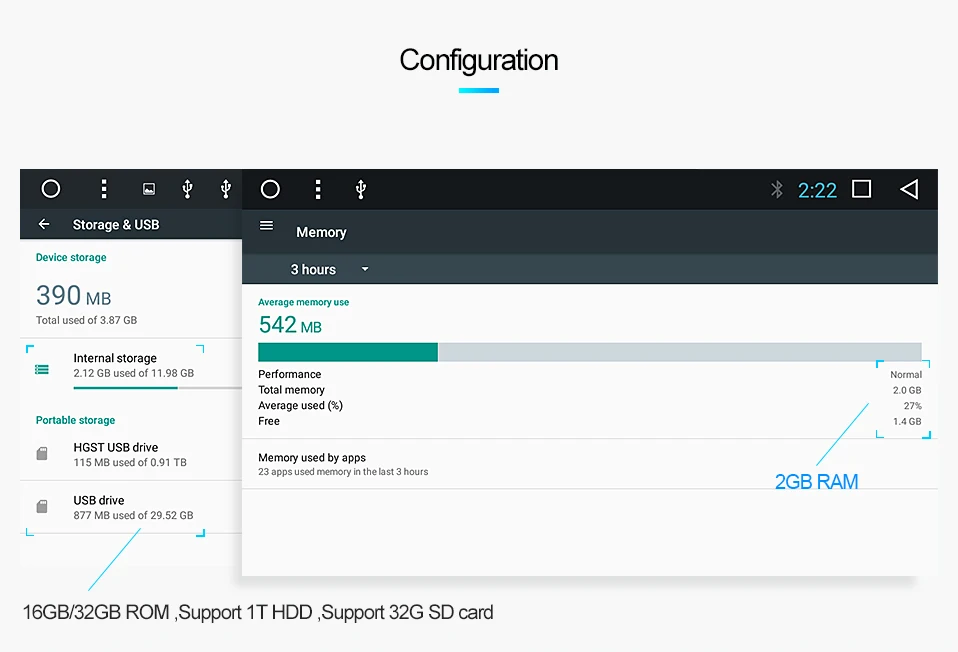
Task: Tap the home circle icon in Memory window
Action: (270, 189)
